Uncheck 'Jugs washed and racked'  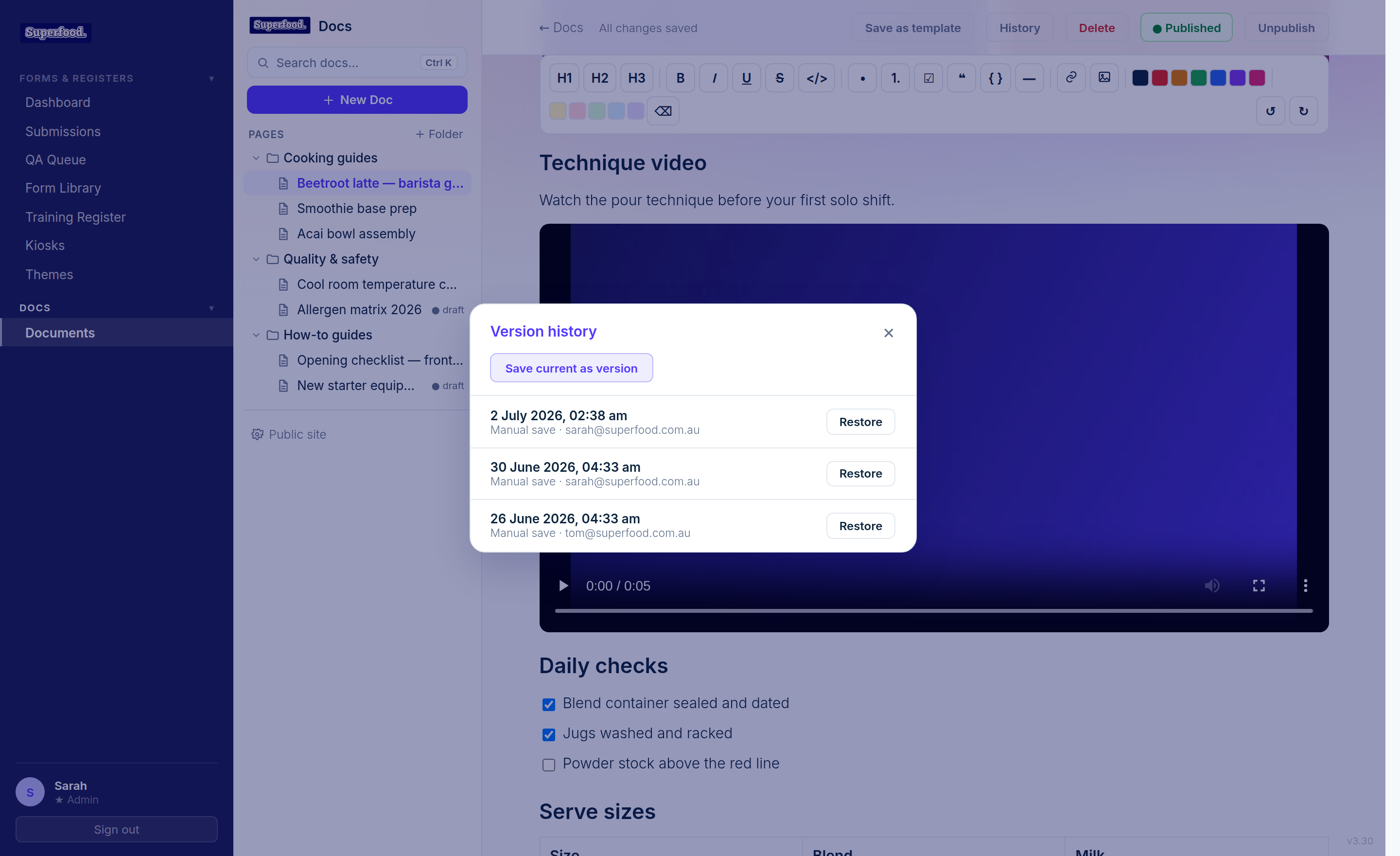coord(548,735)
